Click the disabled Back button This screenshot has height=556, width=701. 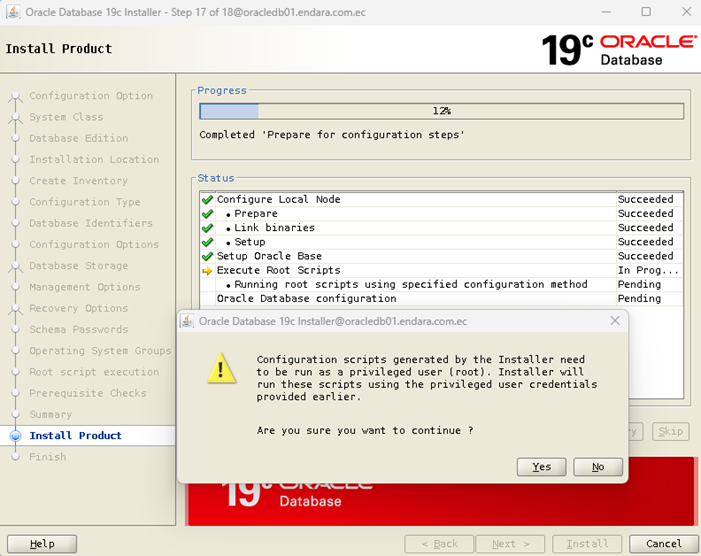[439, 543]
